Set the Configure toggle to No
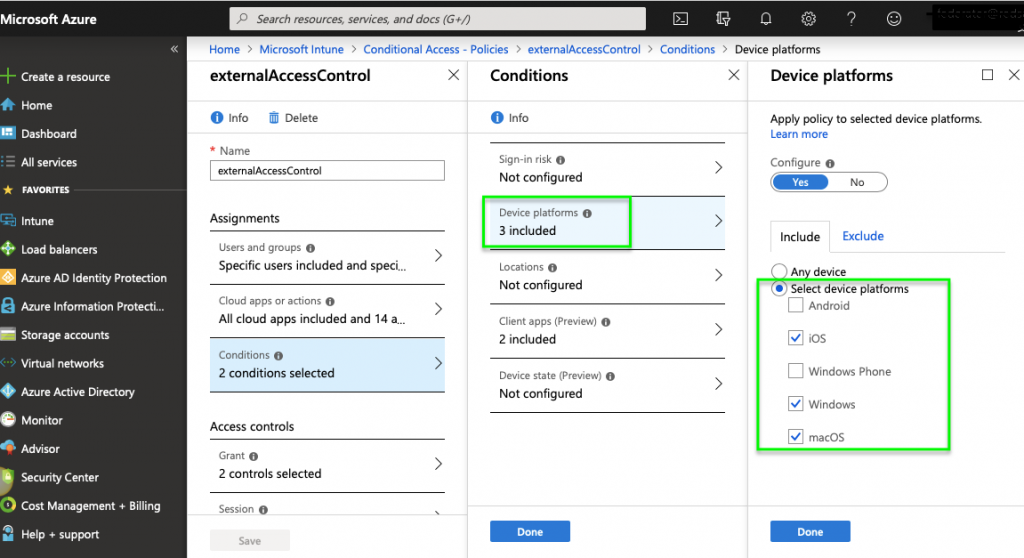This screenshot has height=558, width=1024. click(857, 182)
